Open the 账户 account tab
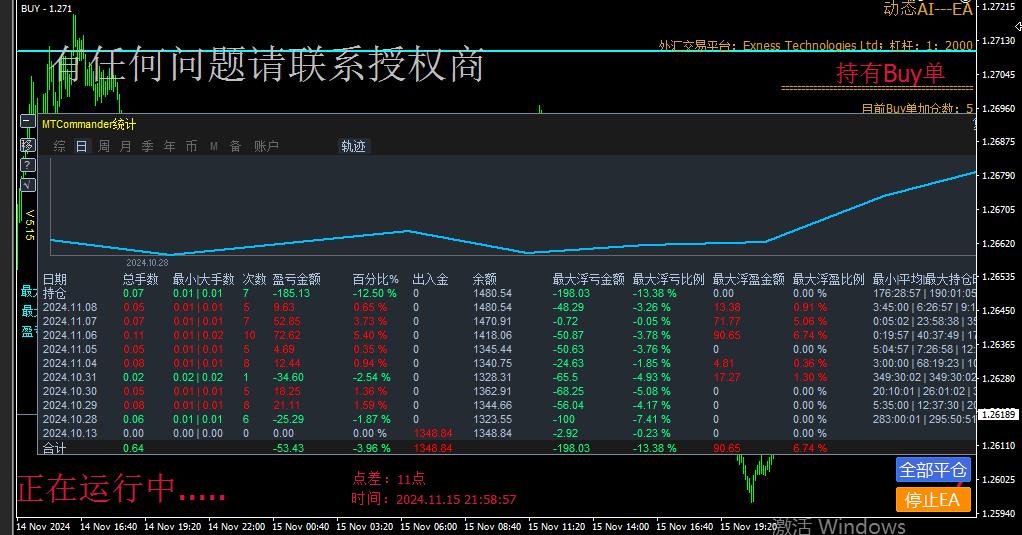This screenshot has height=535, width=1022. pos(266,146)
